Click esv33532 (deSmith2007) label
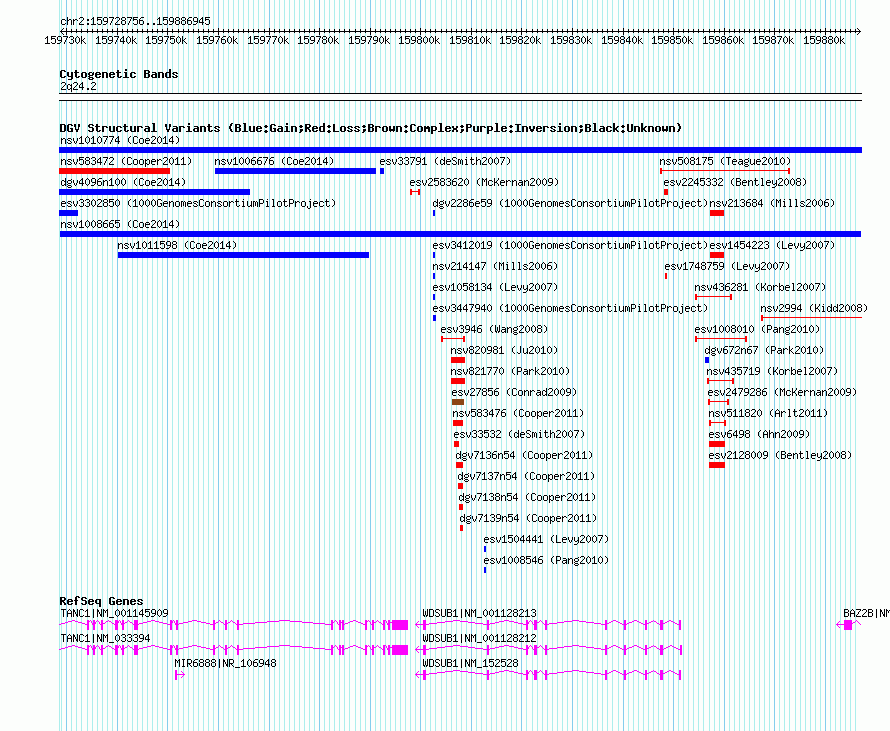The height and width of the screenshot is (731, 890). point(519,434)
